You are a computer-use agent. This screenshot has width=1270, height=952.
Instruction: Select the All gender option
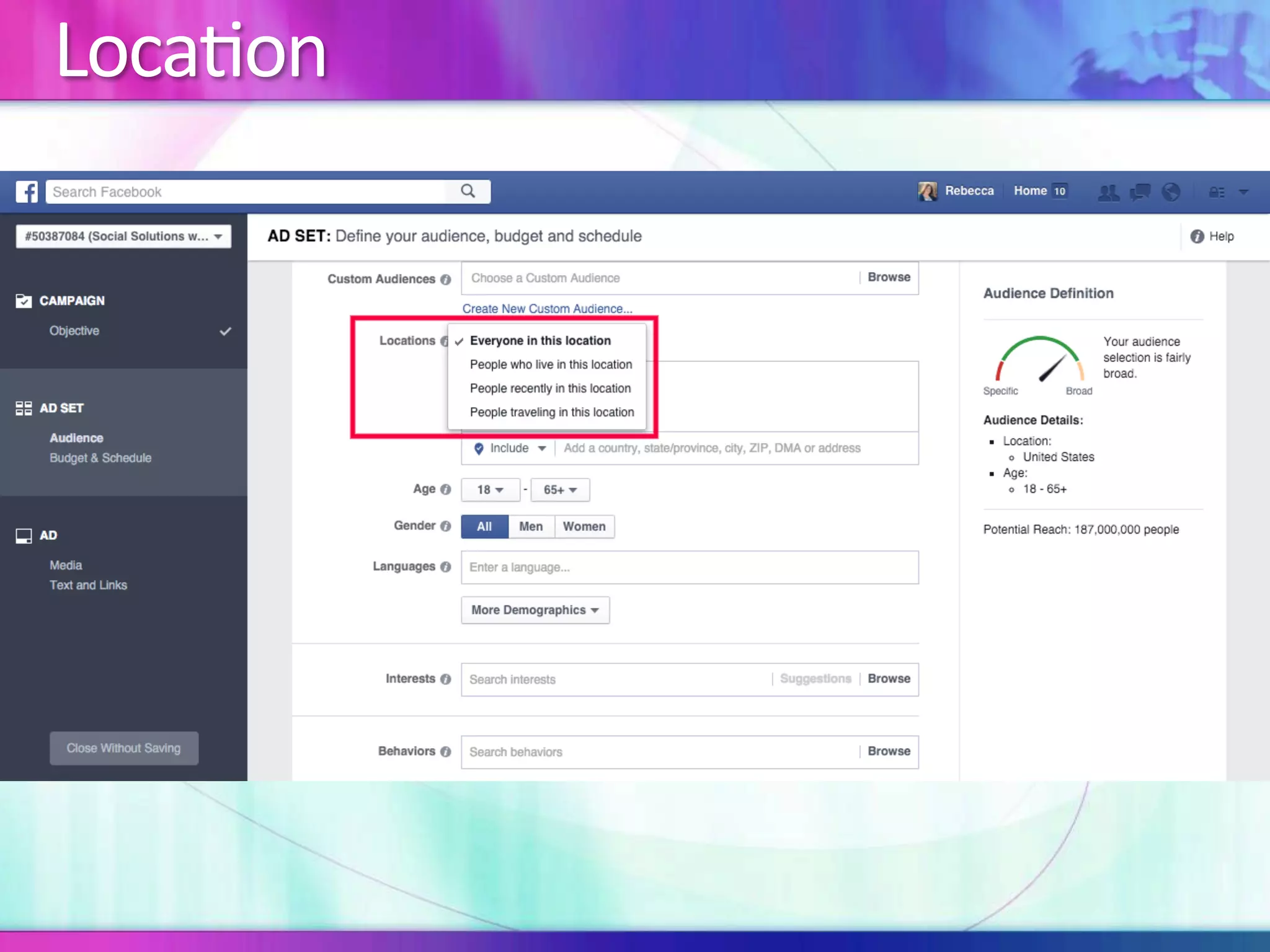(x=484, y=526)
